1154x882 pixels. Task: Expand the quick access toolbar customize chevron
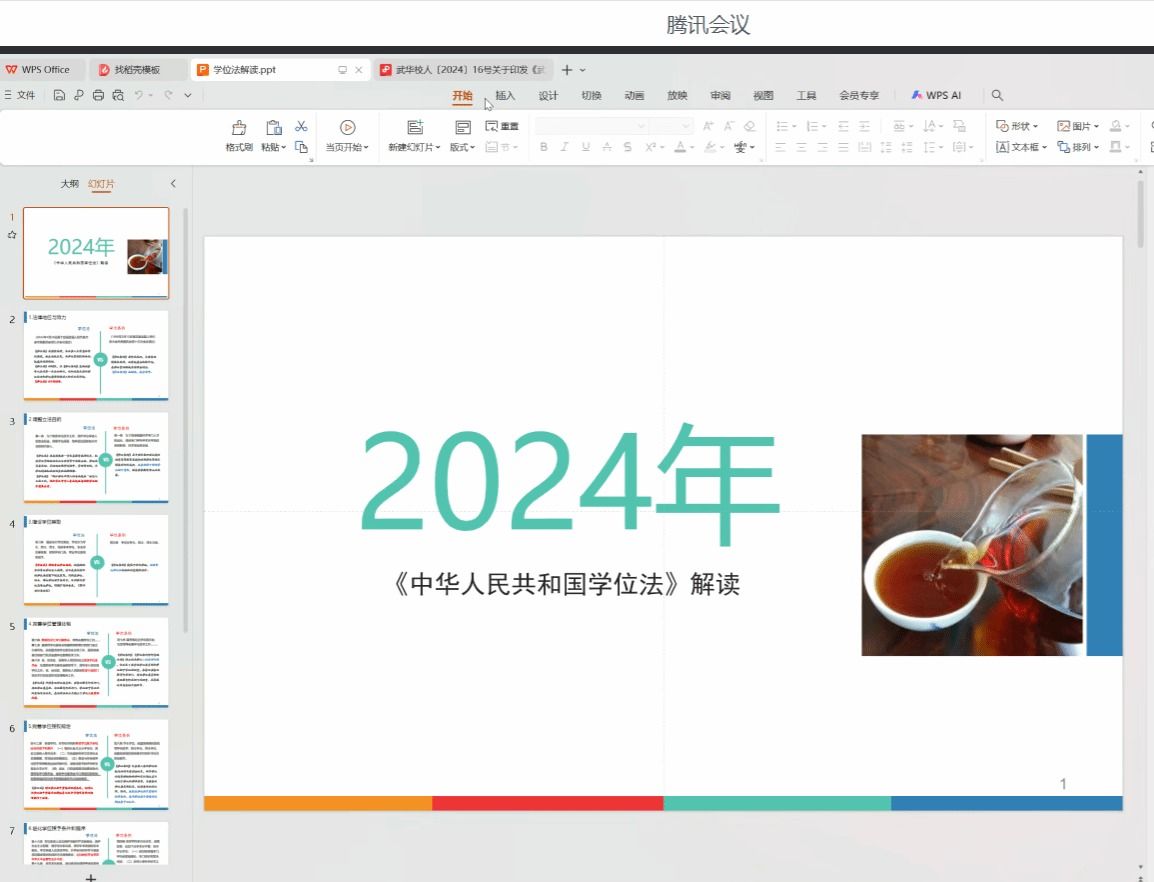click(x=188, y=95)
